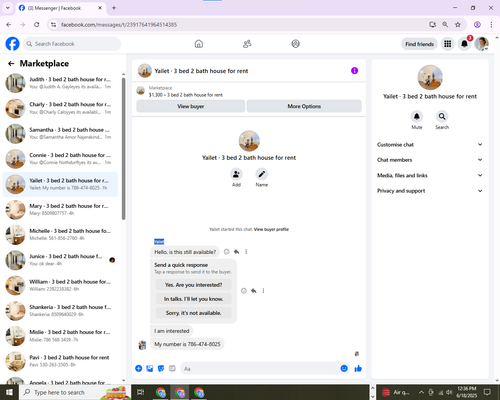Send a thumbs-up like
Viewport: 500px width, 400px height.
tap(358, 368)
